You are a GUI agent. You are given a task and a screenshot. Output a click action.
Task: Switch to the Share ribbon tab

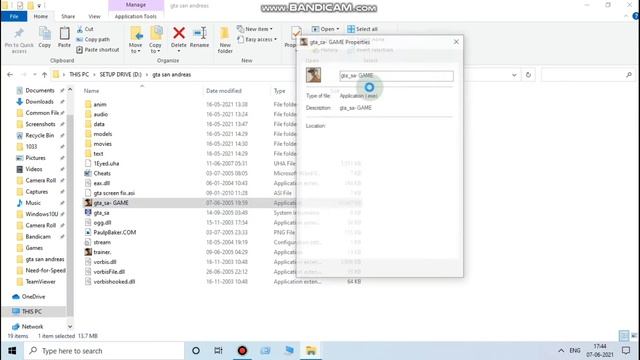[68, 16]
